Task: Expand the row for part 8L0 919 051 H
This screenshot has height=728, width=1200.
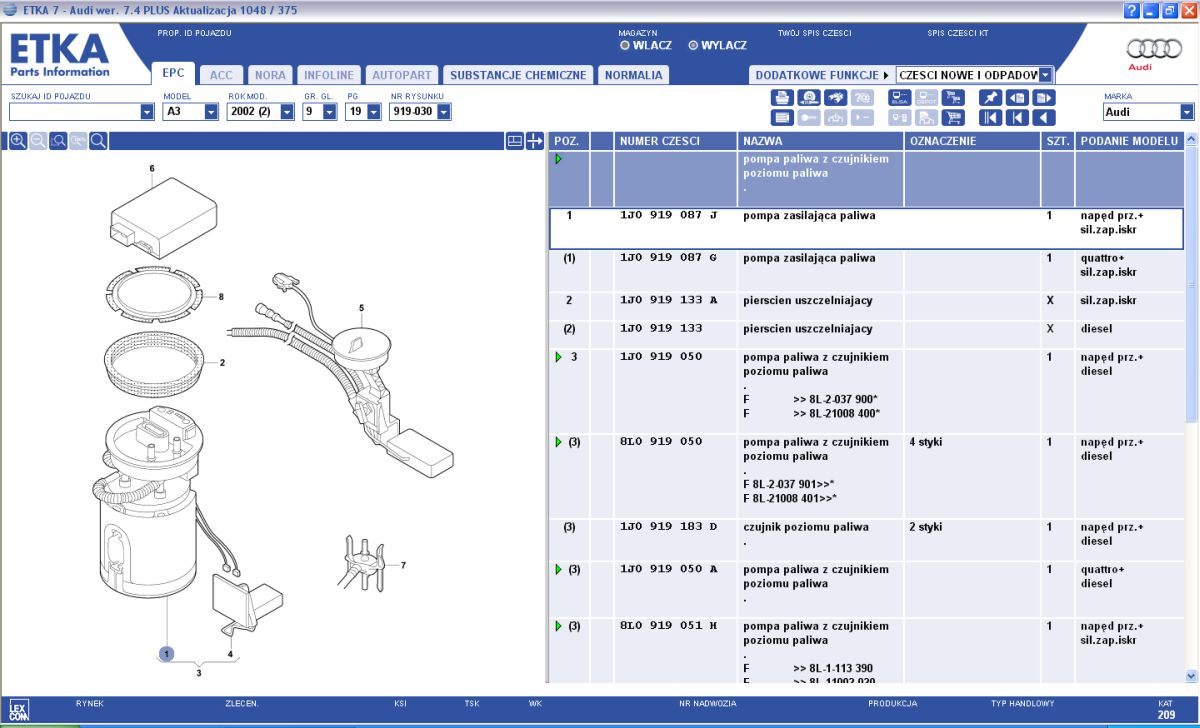Action: click(x=559, y=626)
